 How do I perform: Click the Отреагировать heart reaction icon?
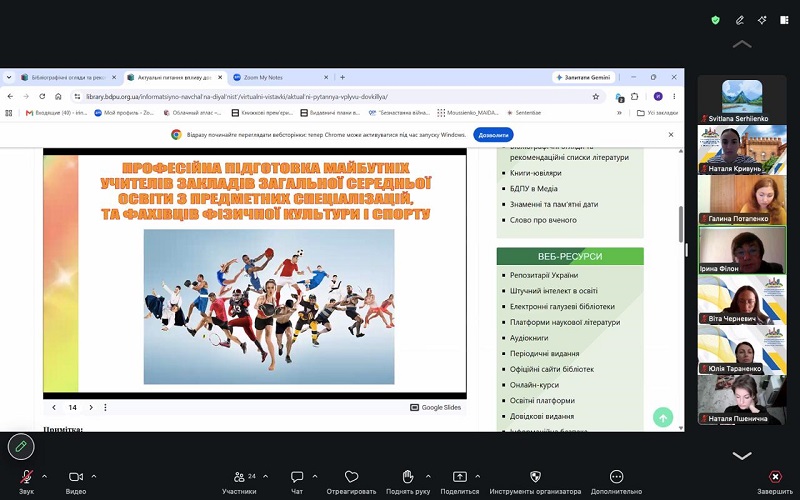(x=351, y=477)
